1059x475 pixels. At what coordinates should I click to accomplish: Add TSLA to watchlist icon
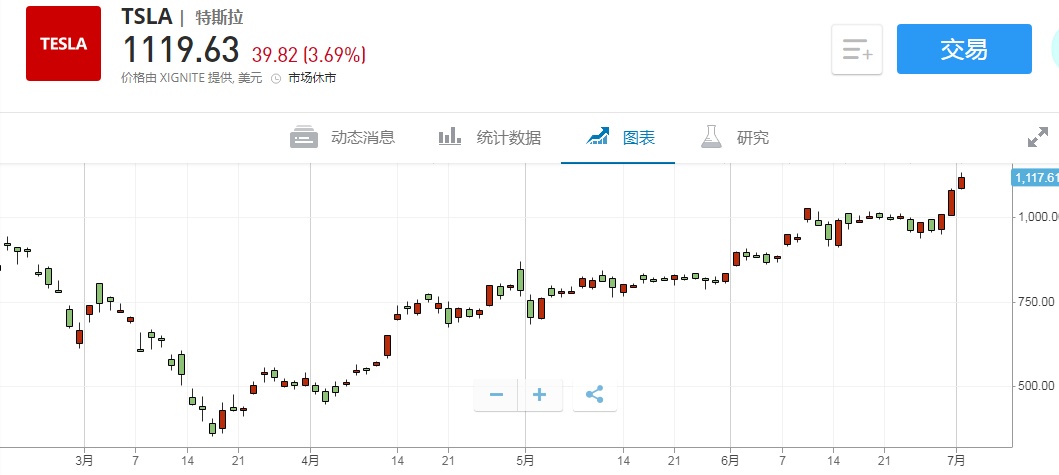pyautogui.click(x=857, y=49)
